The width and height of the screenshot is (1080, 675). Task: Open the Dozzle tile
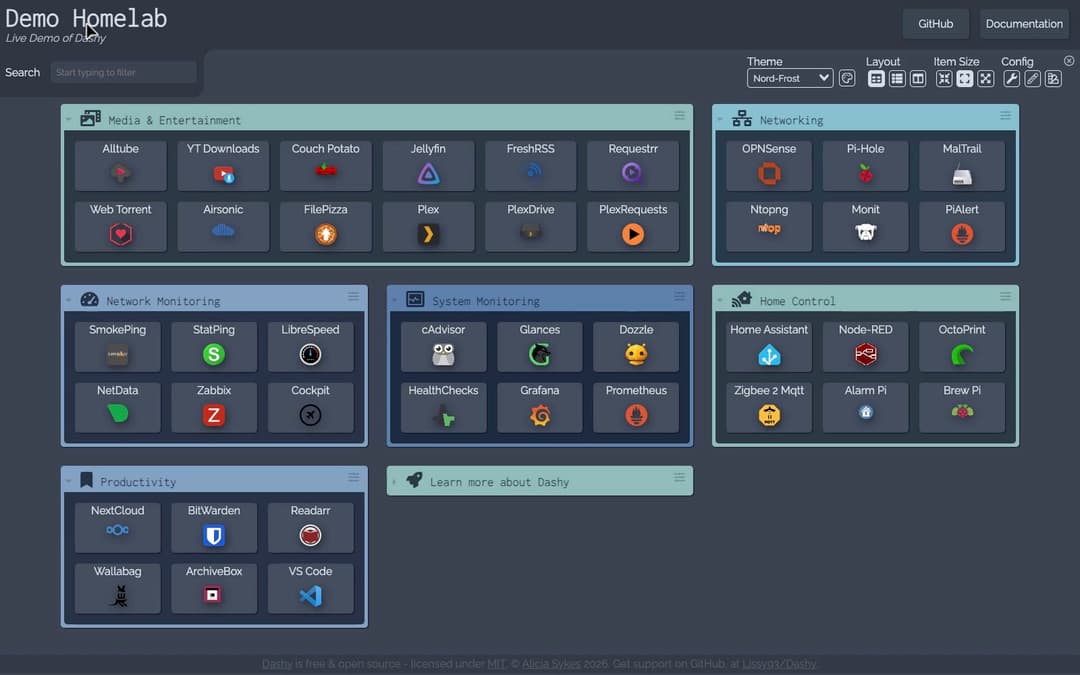(x=636, y=346)
